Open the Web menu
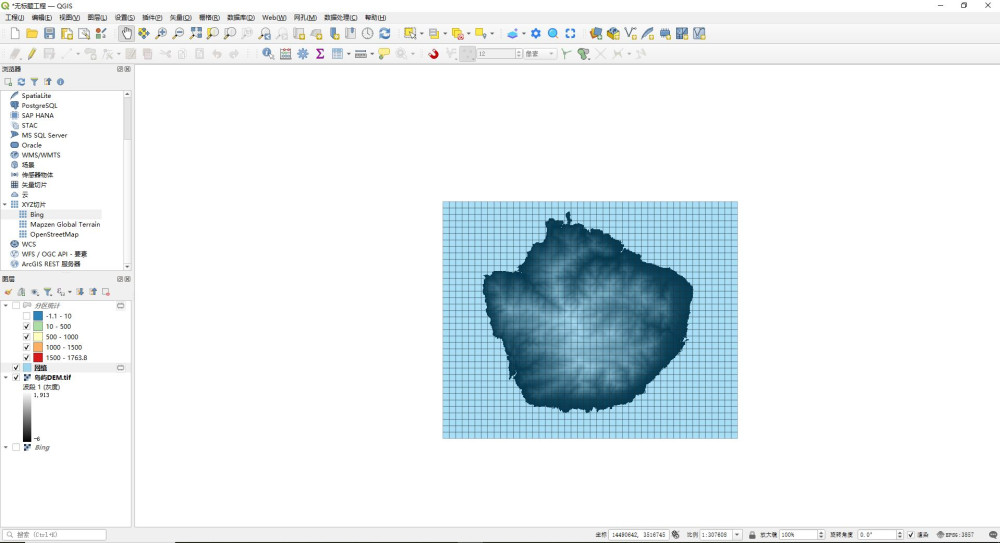Viewport: 1000px width, 543px height. coord(274,18)
